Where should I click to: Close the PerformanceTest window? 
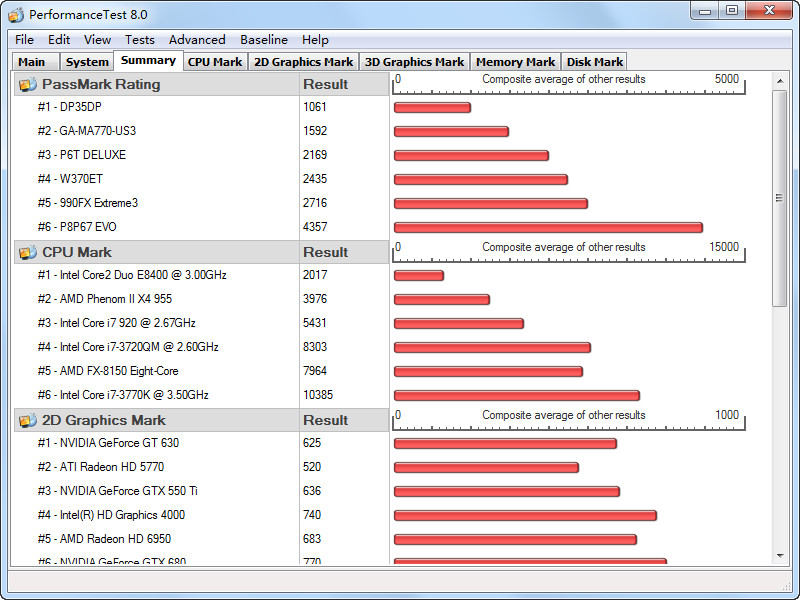click(x=769, y=10)
